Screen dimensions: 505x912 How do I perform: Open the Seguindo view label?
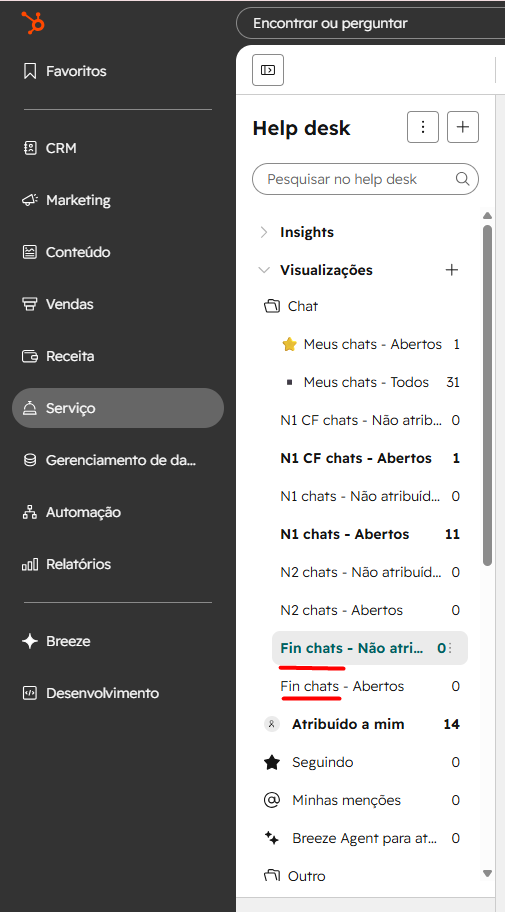coord(322,763)
